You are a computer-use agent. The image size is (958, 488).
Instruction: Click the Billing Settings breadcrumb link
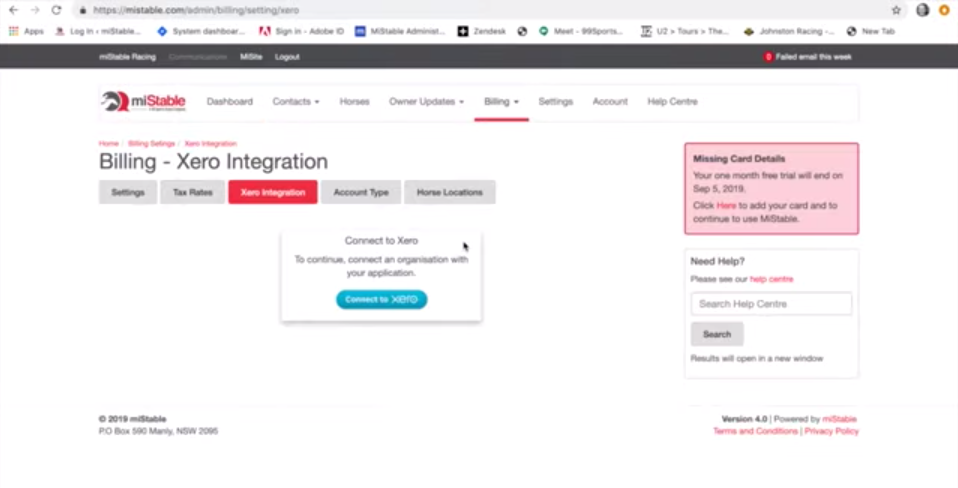pos(151,144)
